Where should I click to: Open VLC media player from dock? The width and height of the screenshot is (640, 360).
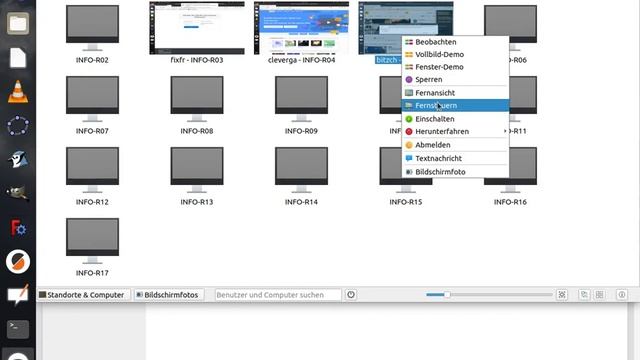18,91
